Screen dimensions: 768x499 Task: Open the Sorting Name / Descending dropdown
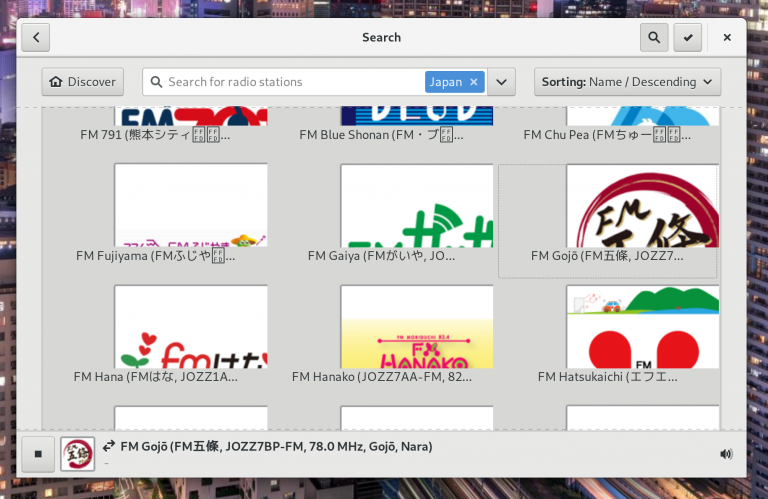pyautogui.click(x=627, y=82)
